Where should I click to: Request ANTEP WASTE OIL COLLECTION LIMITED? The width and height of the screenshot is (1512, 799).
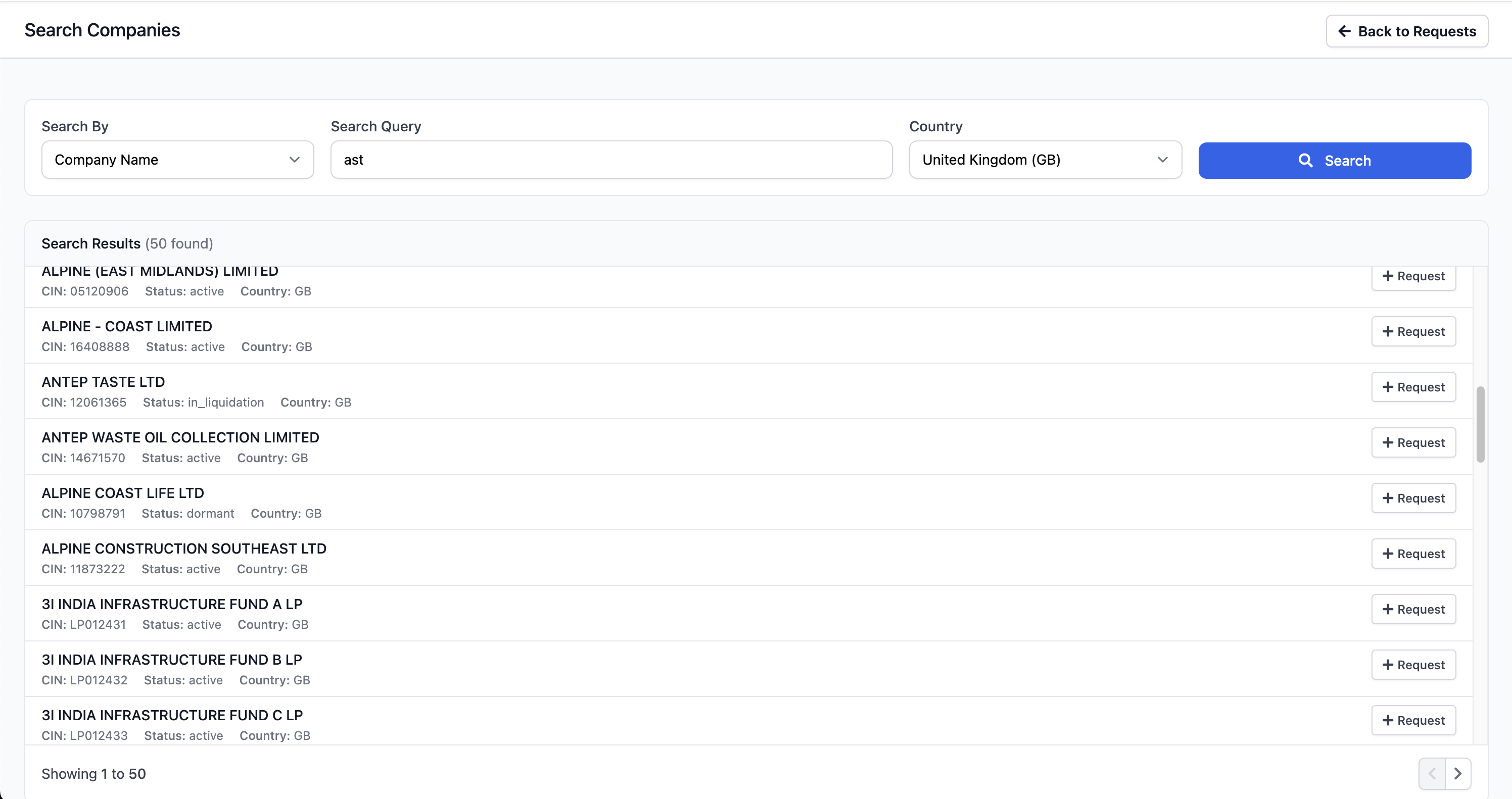tap(1413, 443)
